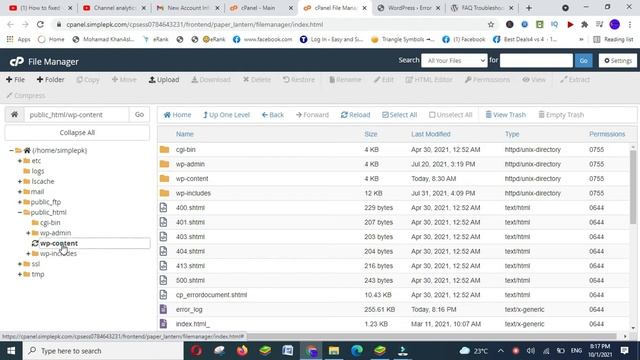Screen dimensions: 640x360
Task: Click Unselect All checkbox
Action: click(451, 115)
